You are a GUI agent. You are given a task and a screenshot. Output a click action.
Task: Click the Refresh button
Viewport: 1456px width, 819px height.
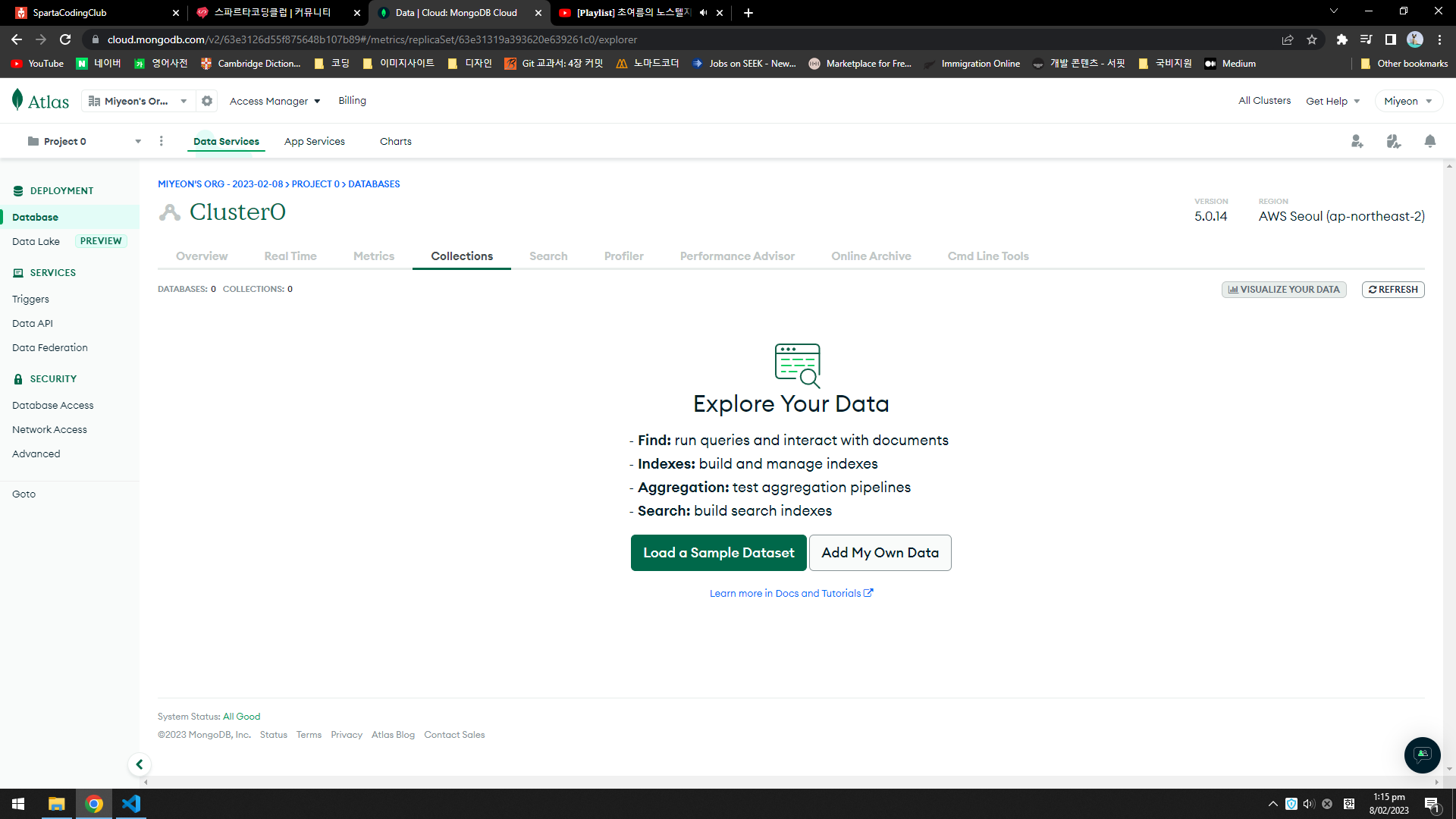[x=1393, y=290]
